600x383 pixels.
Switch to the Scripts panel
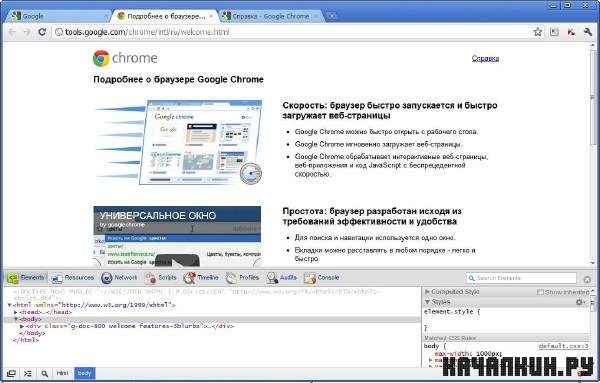click(161, 278)
